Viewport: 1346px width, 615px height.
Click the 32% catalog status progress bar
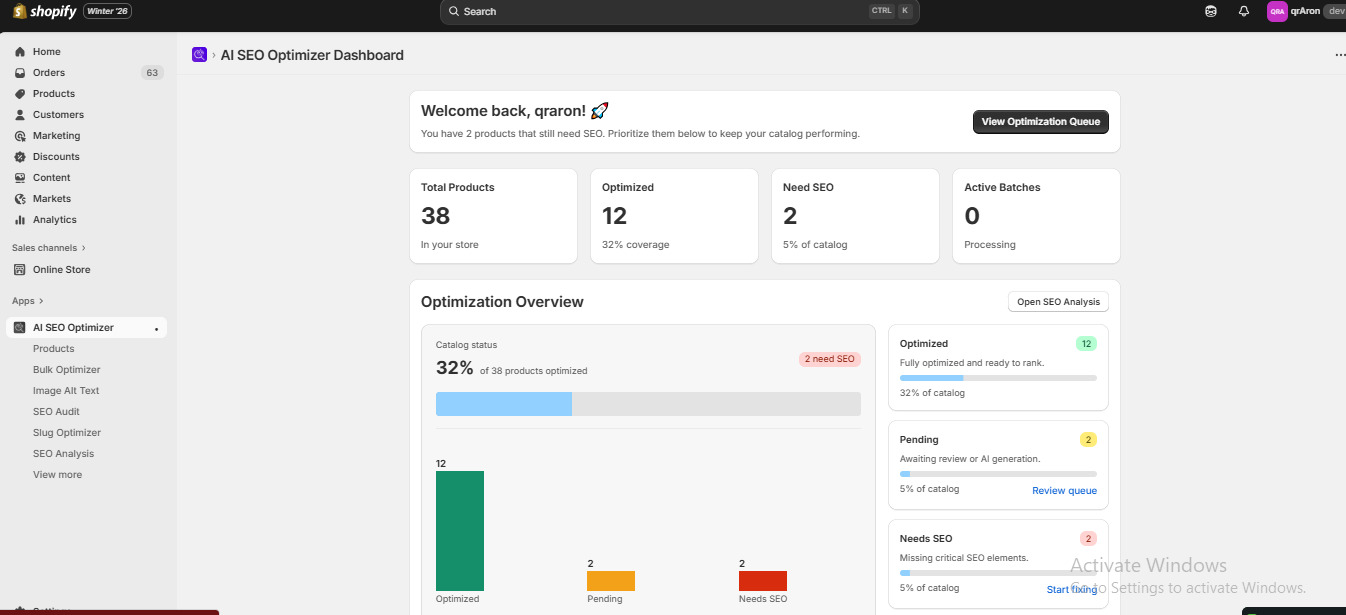(x=648, y=404)
